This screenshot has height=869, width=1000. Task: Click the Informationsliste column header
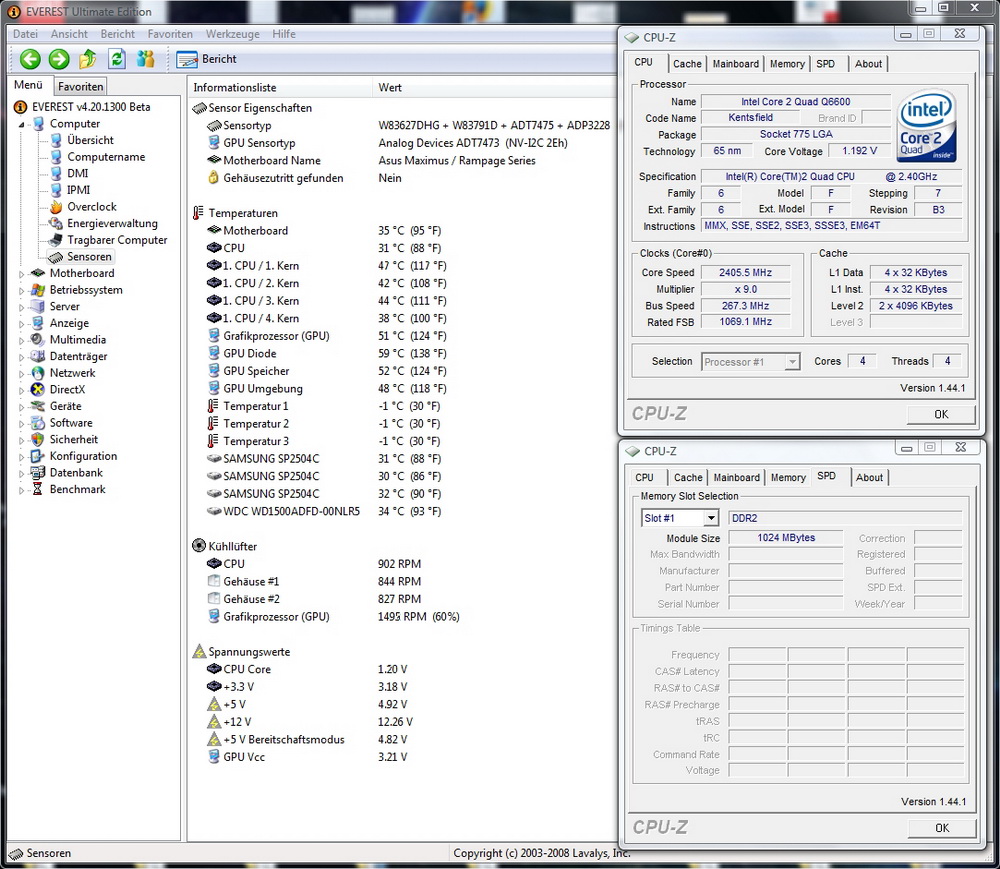click(279, 87)
